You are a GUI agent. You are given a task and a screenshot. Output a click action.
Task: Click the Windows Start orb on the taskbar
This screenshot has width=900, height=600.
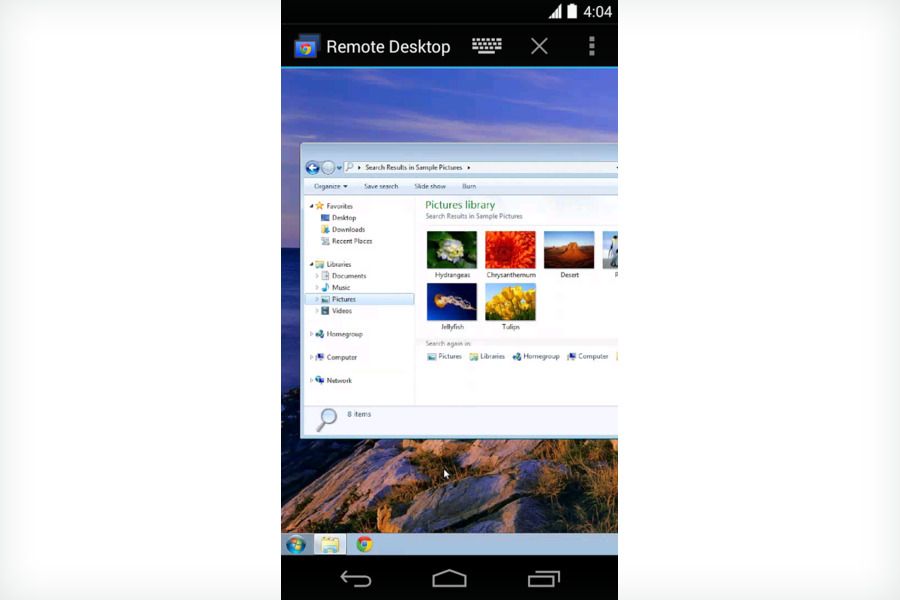point(295,546)
